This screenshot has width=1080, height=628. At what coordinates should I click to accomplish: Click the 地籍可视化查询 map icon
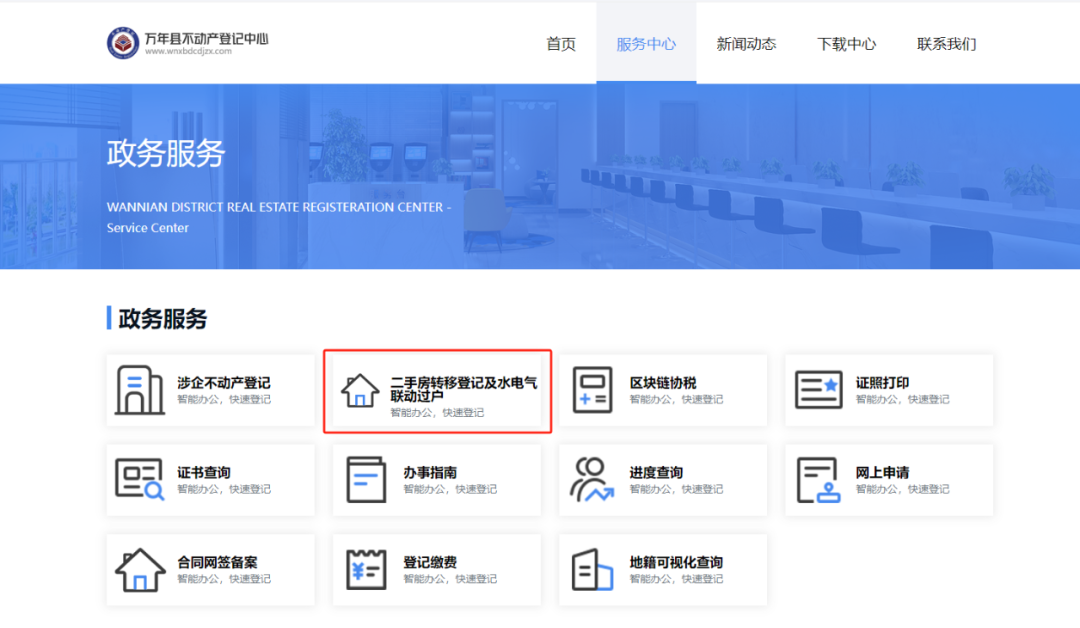pyautogui.click(x=594, y=569)
